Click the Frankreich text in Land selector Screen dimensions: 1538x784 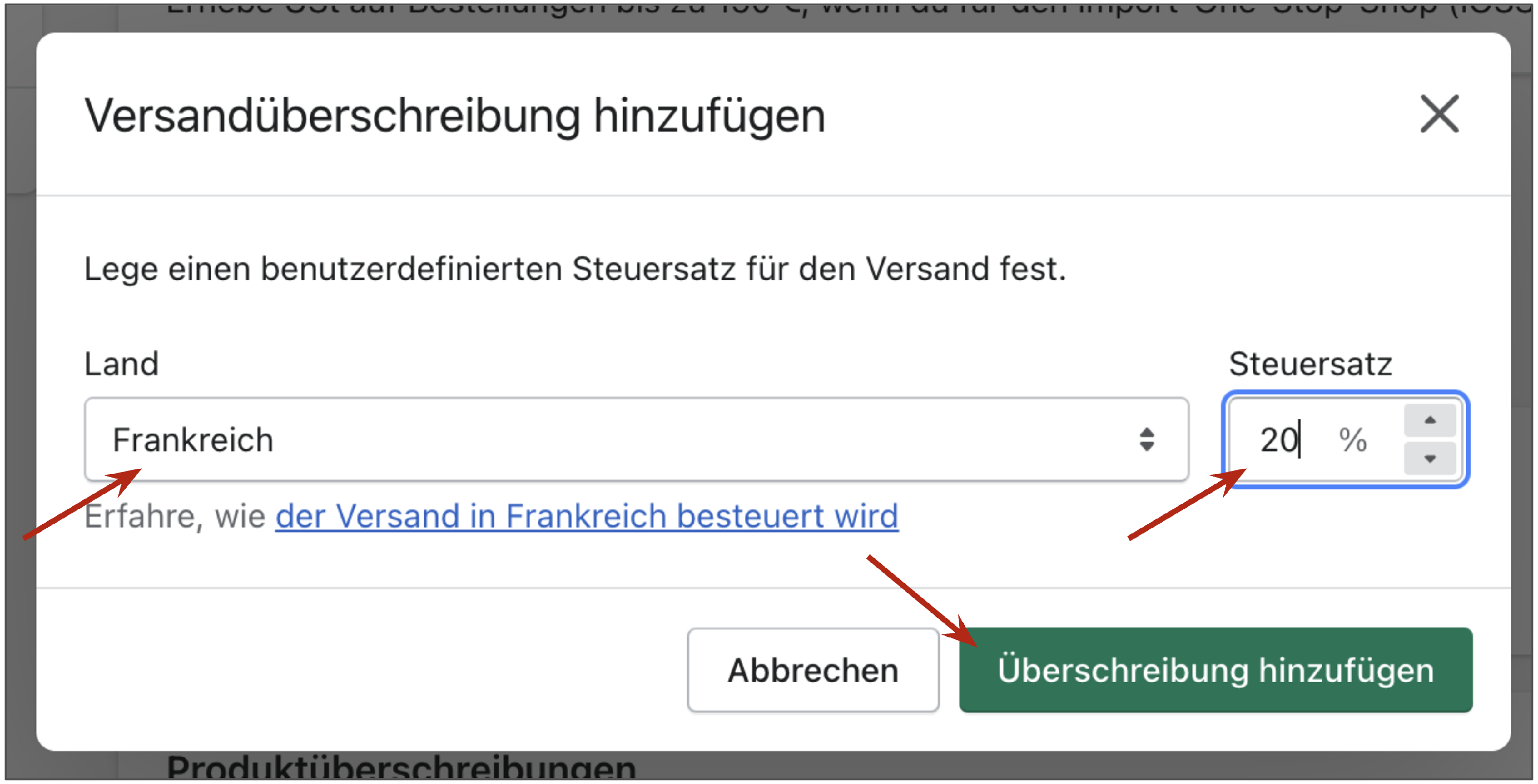click(193, 440)
